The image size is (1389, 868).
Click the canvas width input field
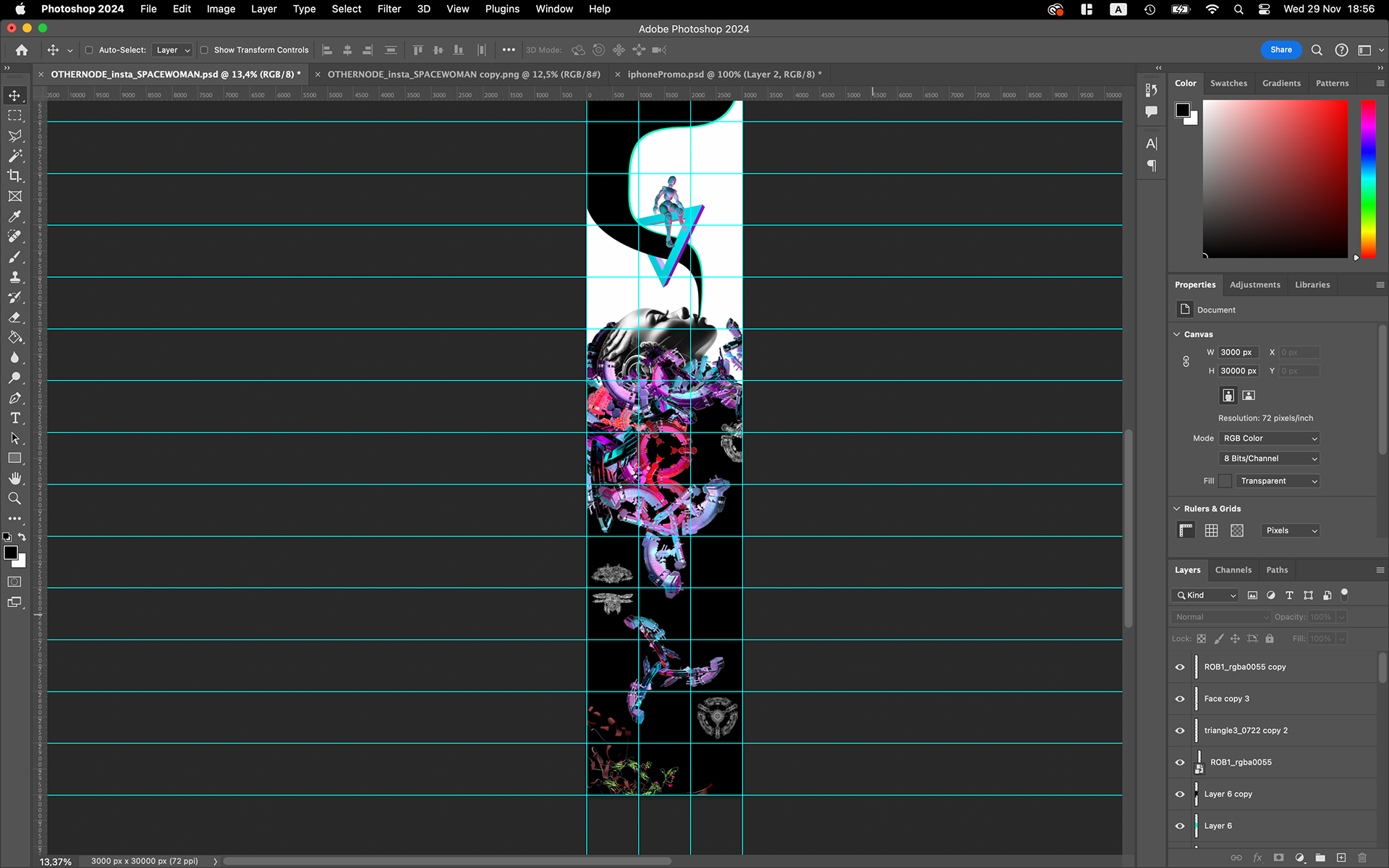tap(1238, 352)
